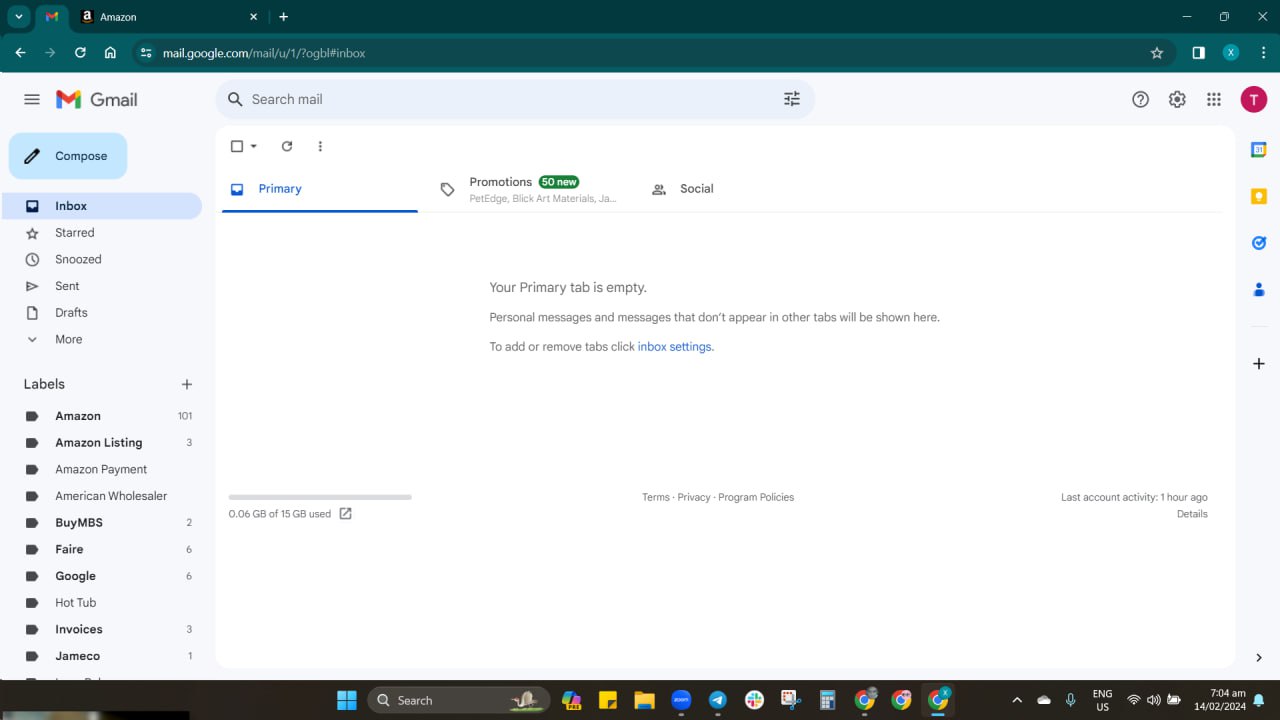The height and width of the screenshot is (720, 1280).
Task: Hide side panel chevron
Action: point(1259,657)
